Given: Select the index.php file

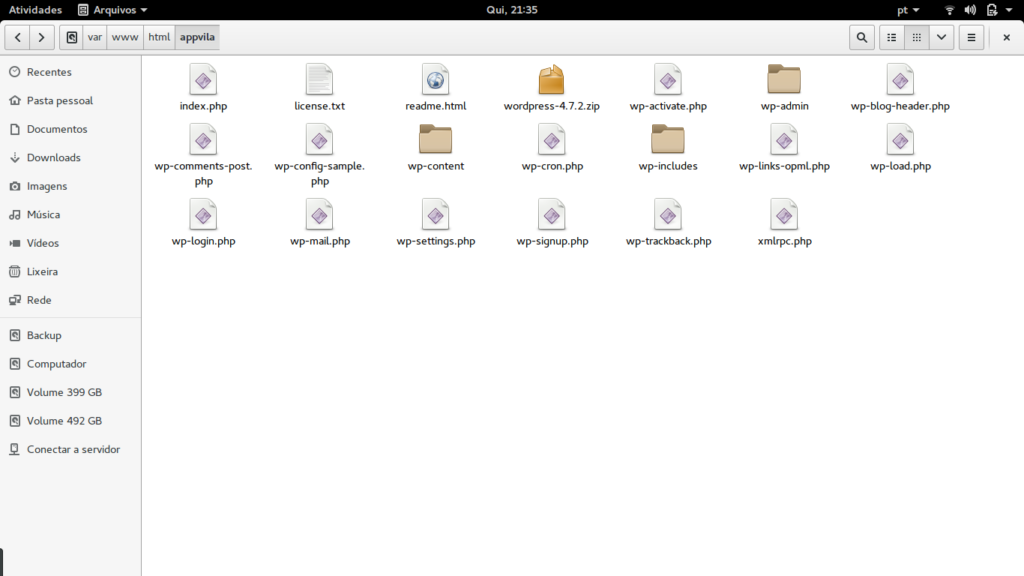Looking at the screenshot, I should (203, 81).
